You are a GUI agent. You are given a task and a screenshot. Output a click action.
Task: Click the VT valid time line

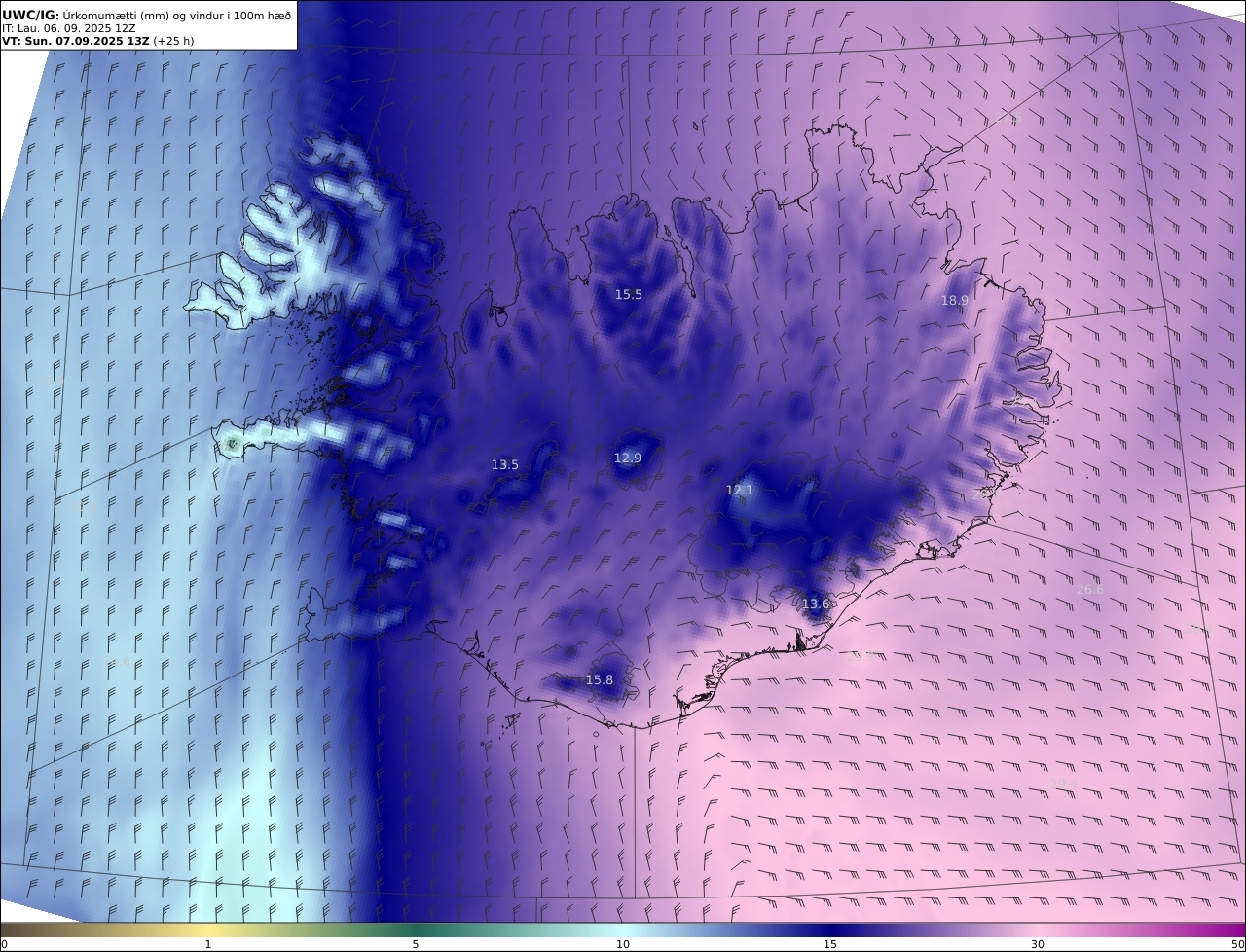click(x=75, y=42)
